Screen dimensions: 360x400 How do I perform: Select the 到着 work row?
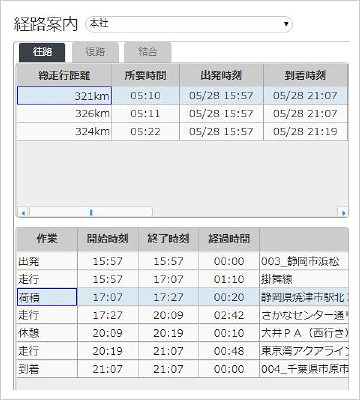183,369
